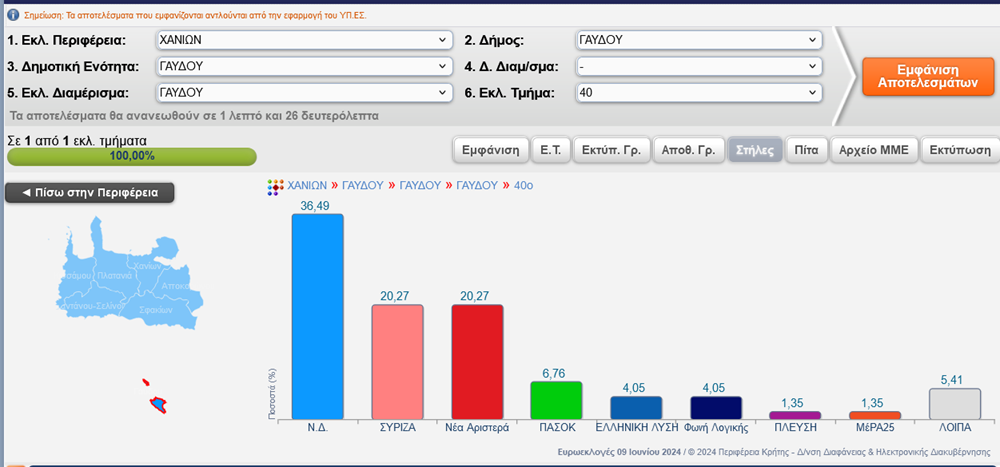This screenshot has width=1000, height=467.
Task: Open the Εκλ. Τμήμα dropdown
Action: 698,92
